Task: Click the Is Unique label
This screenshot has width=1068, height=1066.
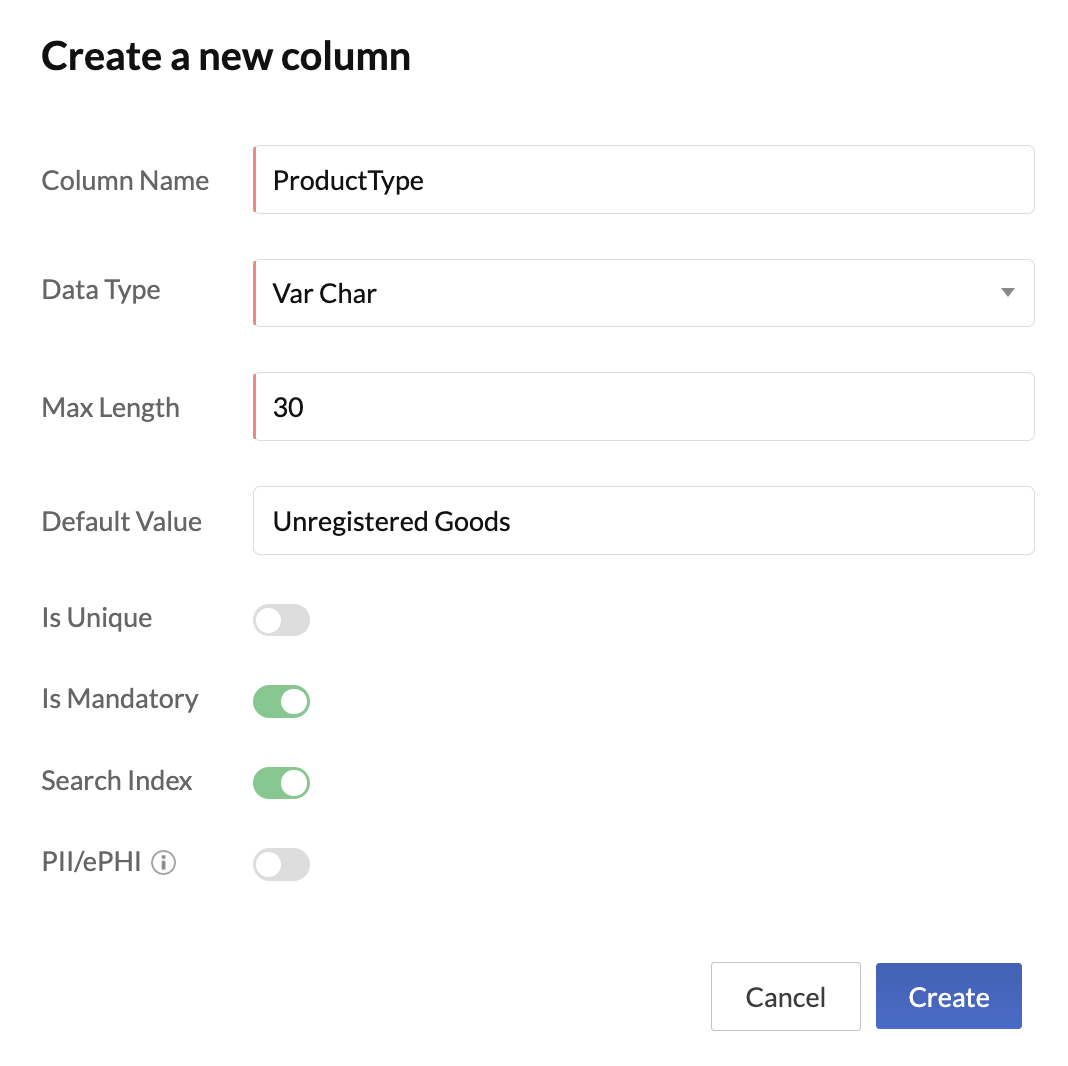Action: pos(96,618)
